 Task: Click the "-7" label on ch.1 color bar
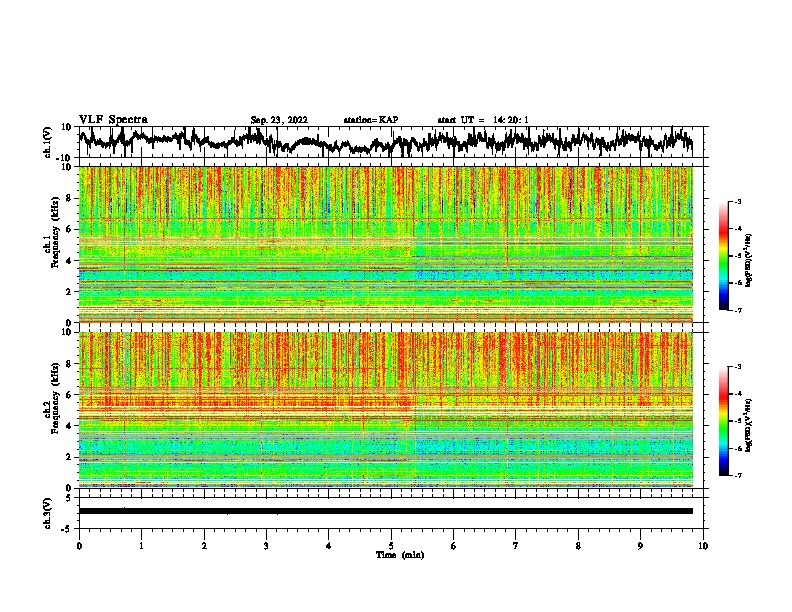click(738, 310)
